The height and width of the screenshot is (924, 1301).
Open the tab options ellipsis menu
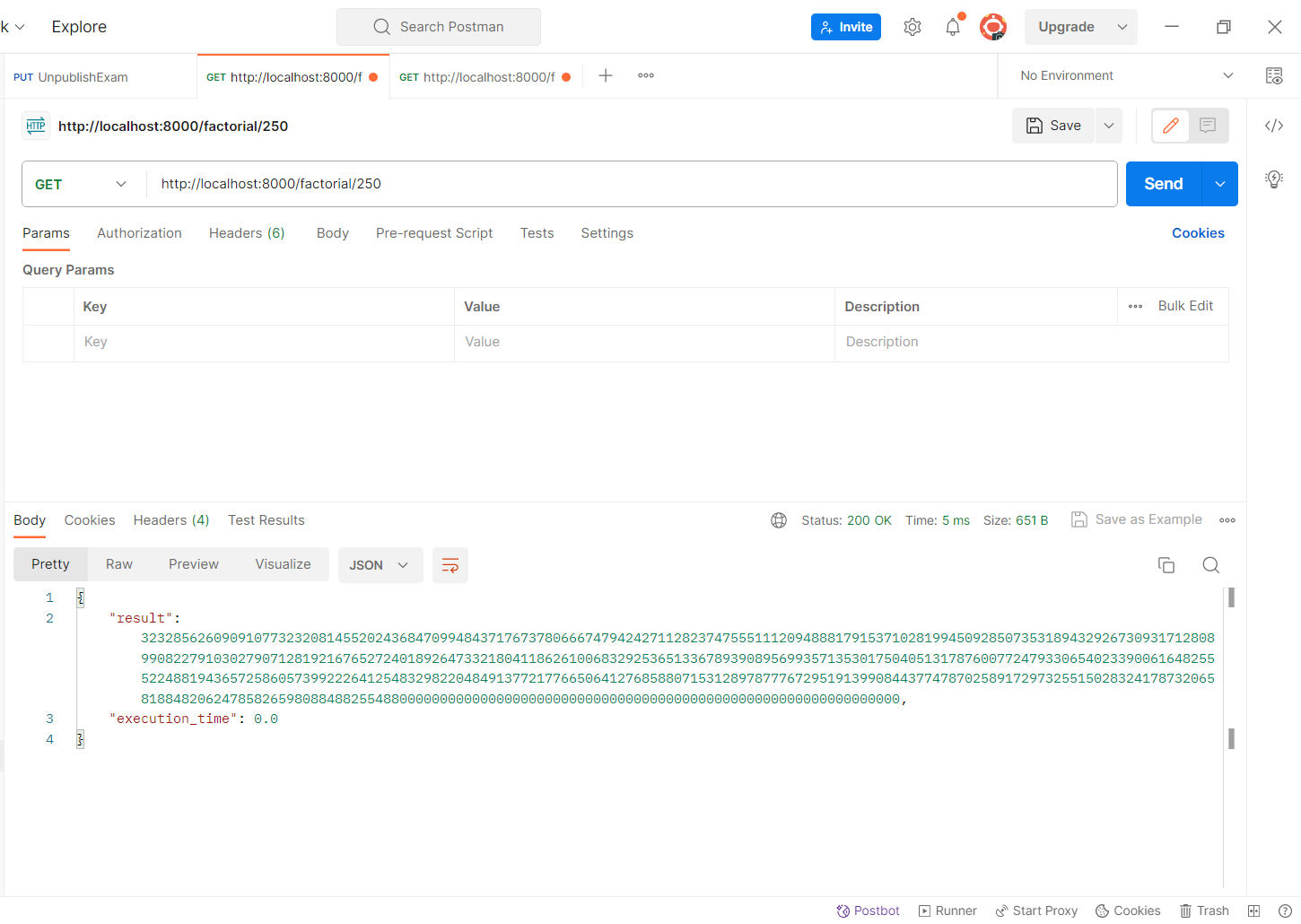646,75
